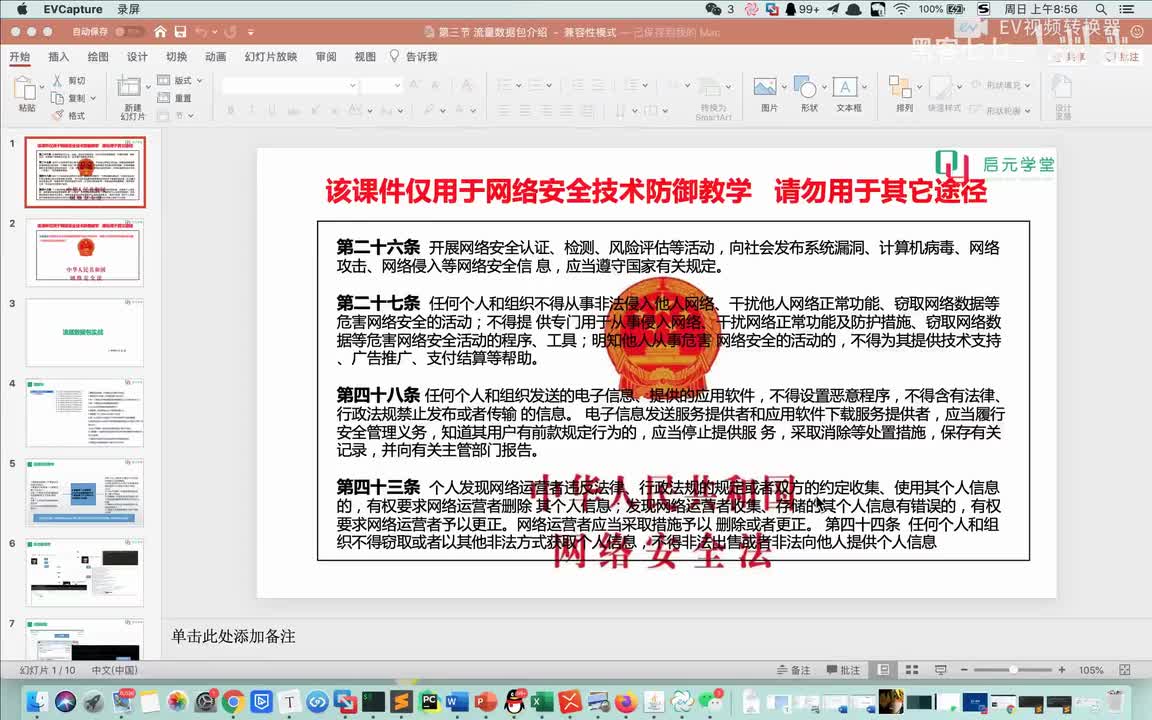
Task: Switch to the Draw (绘图) tab
Action: [x=98, y=57]
